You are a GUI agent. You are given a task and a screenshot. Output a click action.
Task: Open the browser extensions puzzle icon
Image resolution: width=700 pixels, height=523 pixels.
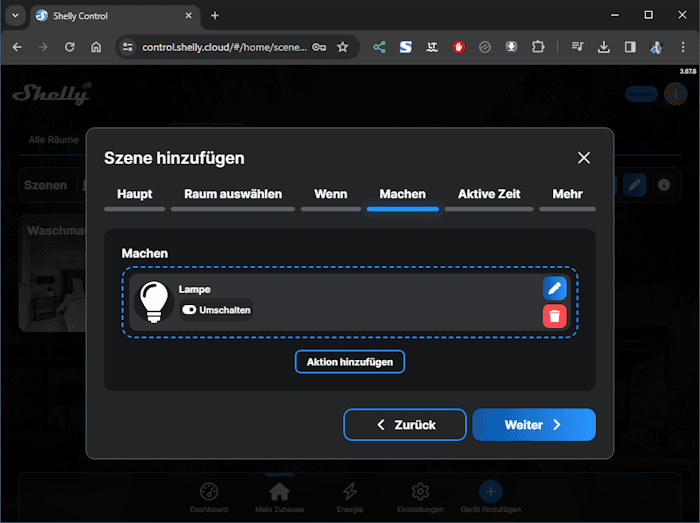click(x=538, y=47)
